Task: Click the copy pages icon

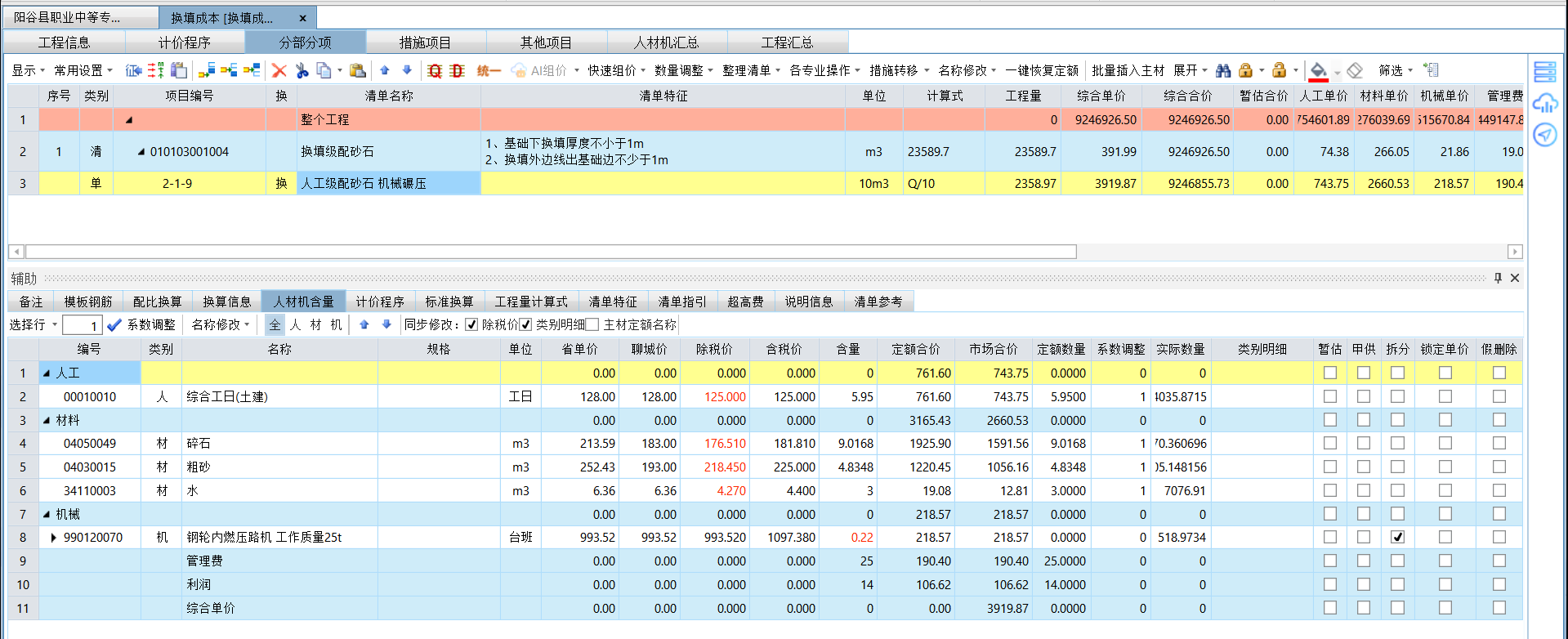Action: (324, 71)
